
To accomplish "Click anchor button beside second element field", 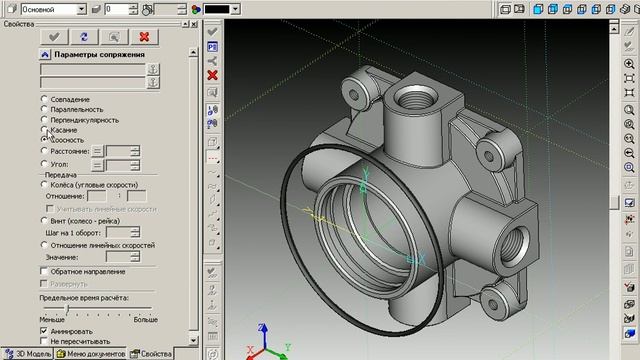I will click(153, 83).
